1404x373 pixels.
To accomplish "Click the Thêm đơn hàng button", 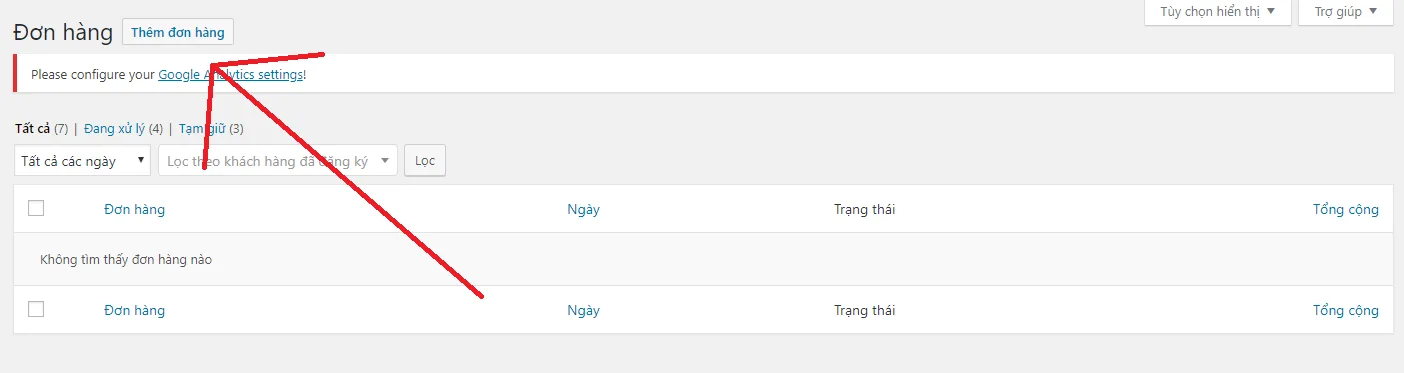I will pyautogui.click(x=178, y=32).
